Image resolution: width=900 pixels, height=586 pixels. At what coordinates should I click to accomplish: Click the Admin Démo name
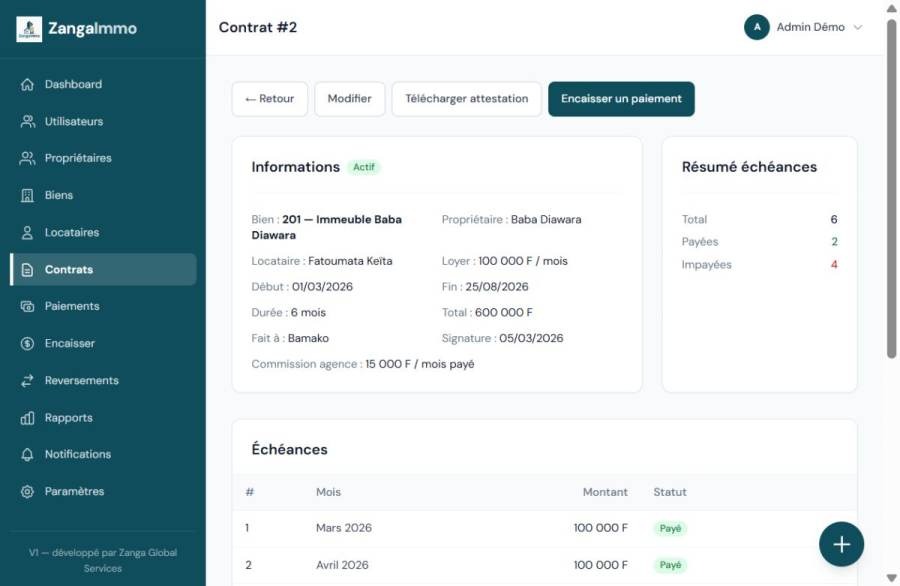coord(810,27)
